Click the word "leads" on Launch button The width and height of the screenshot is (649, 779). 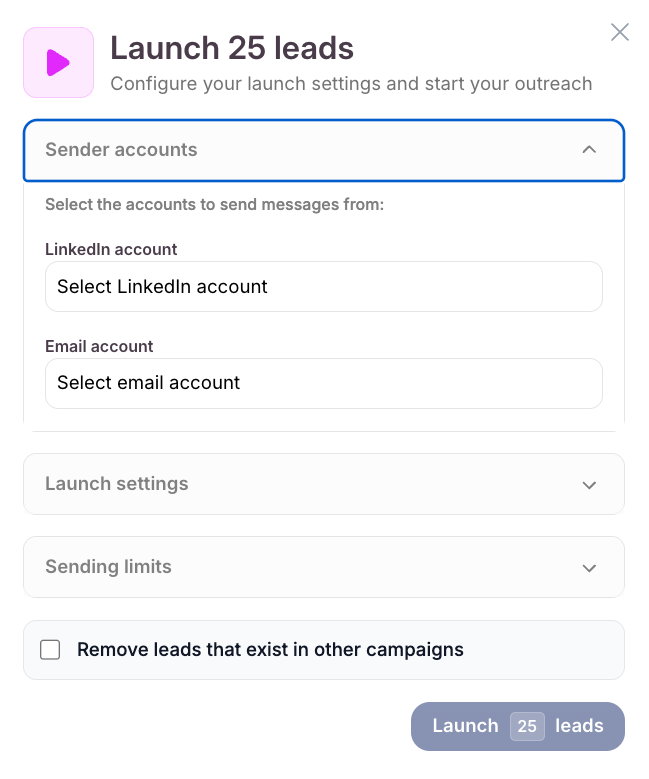point(580,726)
